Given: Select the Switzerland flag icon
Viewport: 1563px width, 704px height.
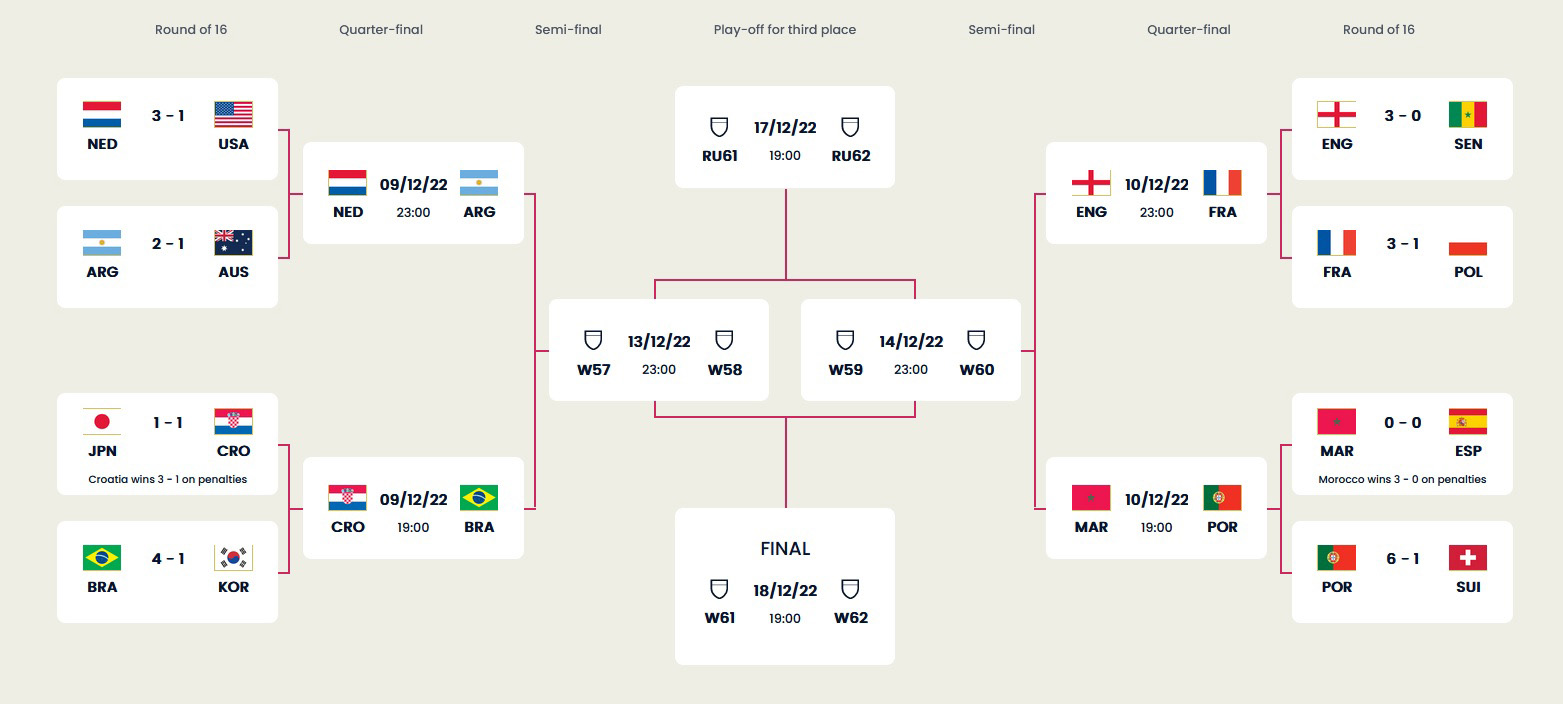Looking at the screenshot, I should click(1467, 558).
